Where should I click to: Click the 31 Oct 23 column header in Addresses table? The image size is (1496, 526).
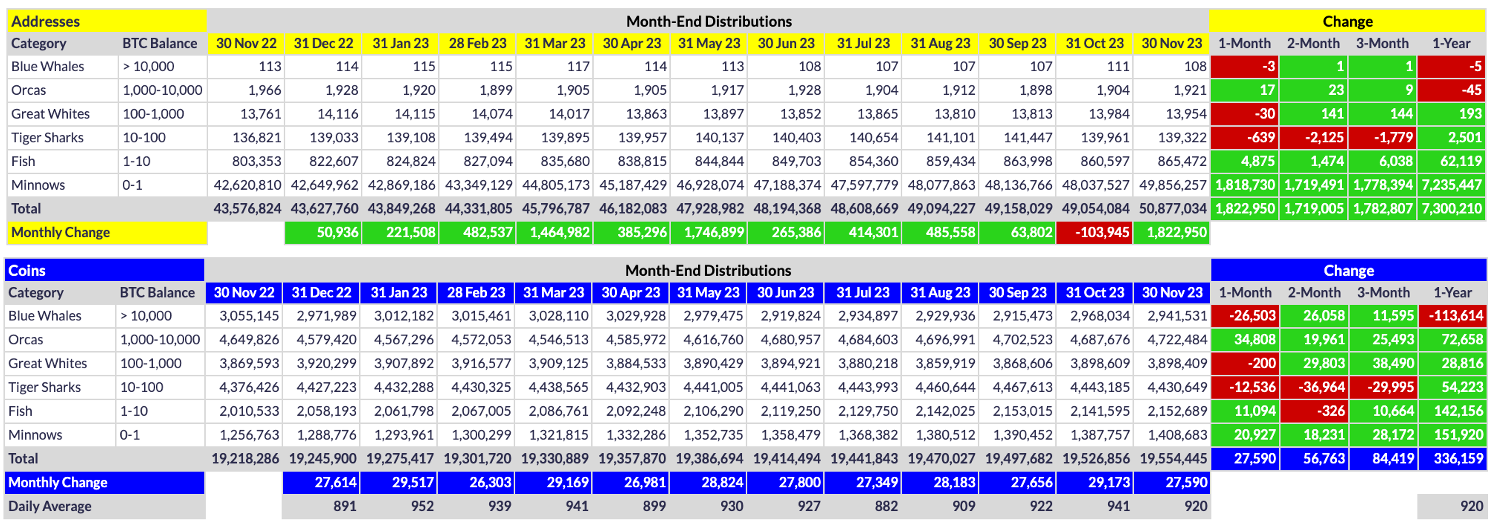coord(1094,43)
